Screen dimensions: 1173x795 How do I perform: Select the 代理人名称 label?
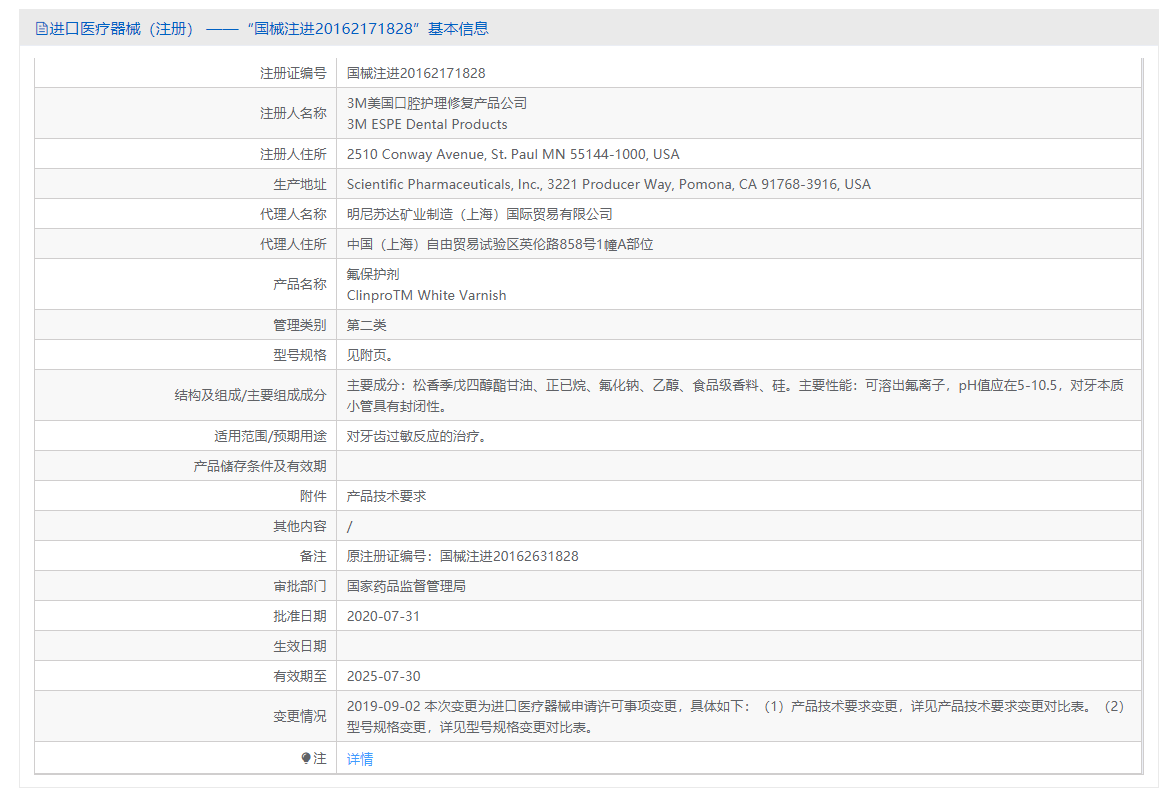point(293,215)
